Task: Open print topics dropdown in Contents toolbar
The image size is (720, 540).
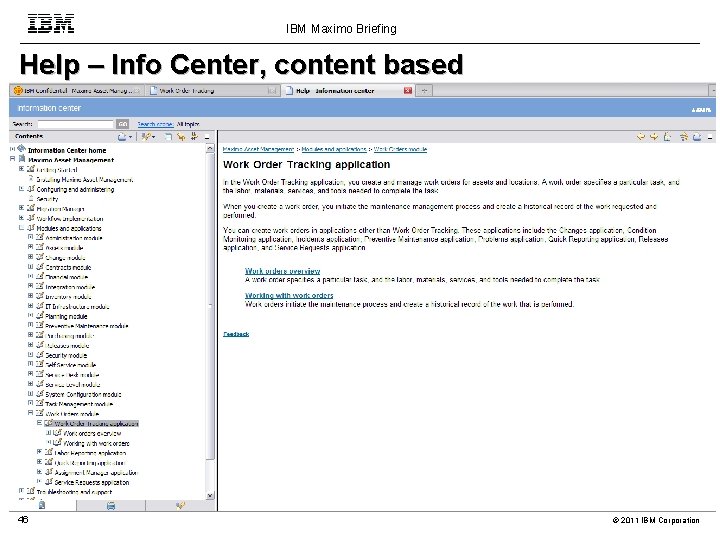Action: (125, 136)
